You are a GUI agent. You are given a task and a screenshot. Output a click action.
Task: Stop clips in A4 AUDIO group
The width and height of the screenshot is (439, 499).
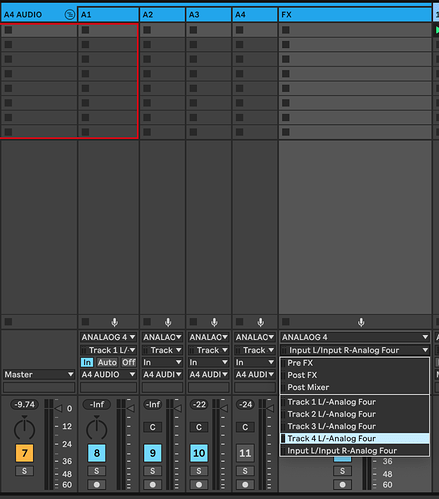tap(8, 322)
